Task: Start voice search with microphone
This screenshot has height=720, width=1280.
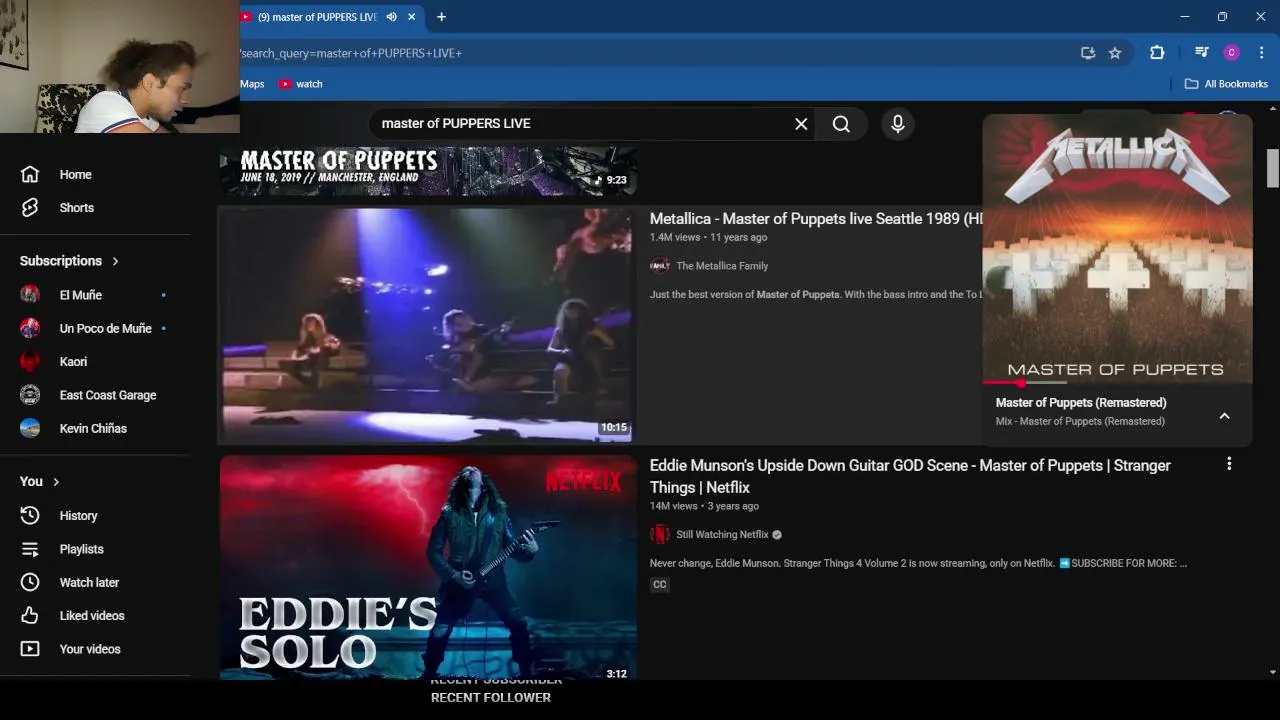Action: point(898,124)
